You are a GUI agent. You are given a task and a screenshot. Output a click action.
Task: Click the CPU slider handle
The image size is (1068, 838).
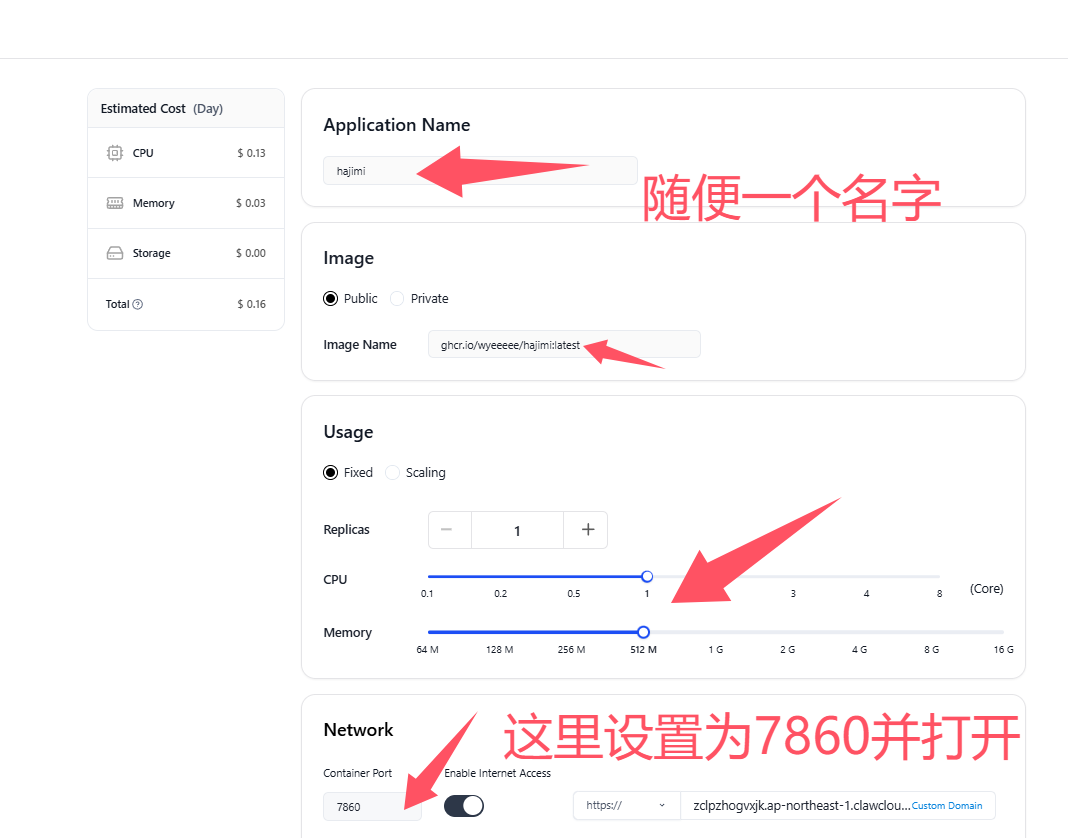647,576
